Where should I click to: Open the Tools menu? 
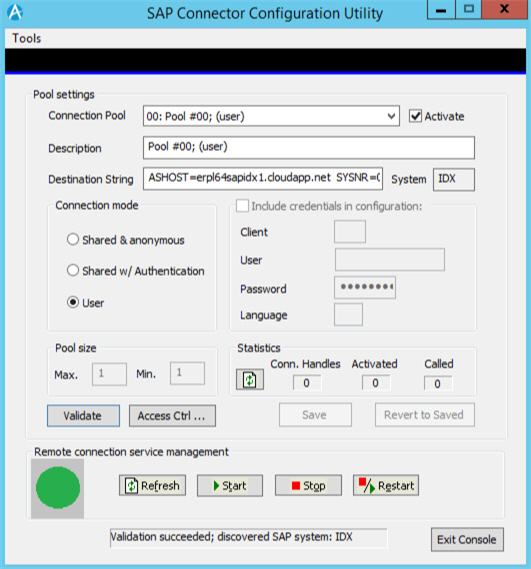[26, 38]
